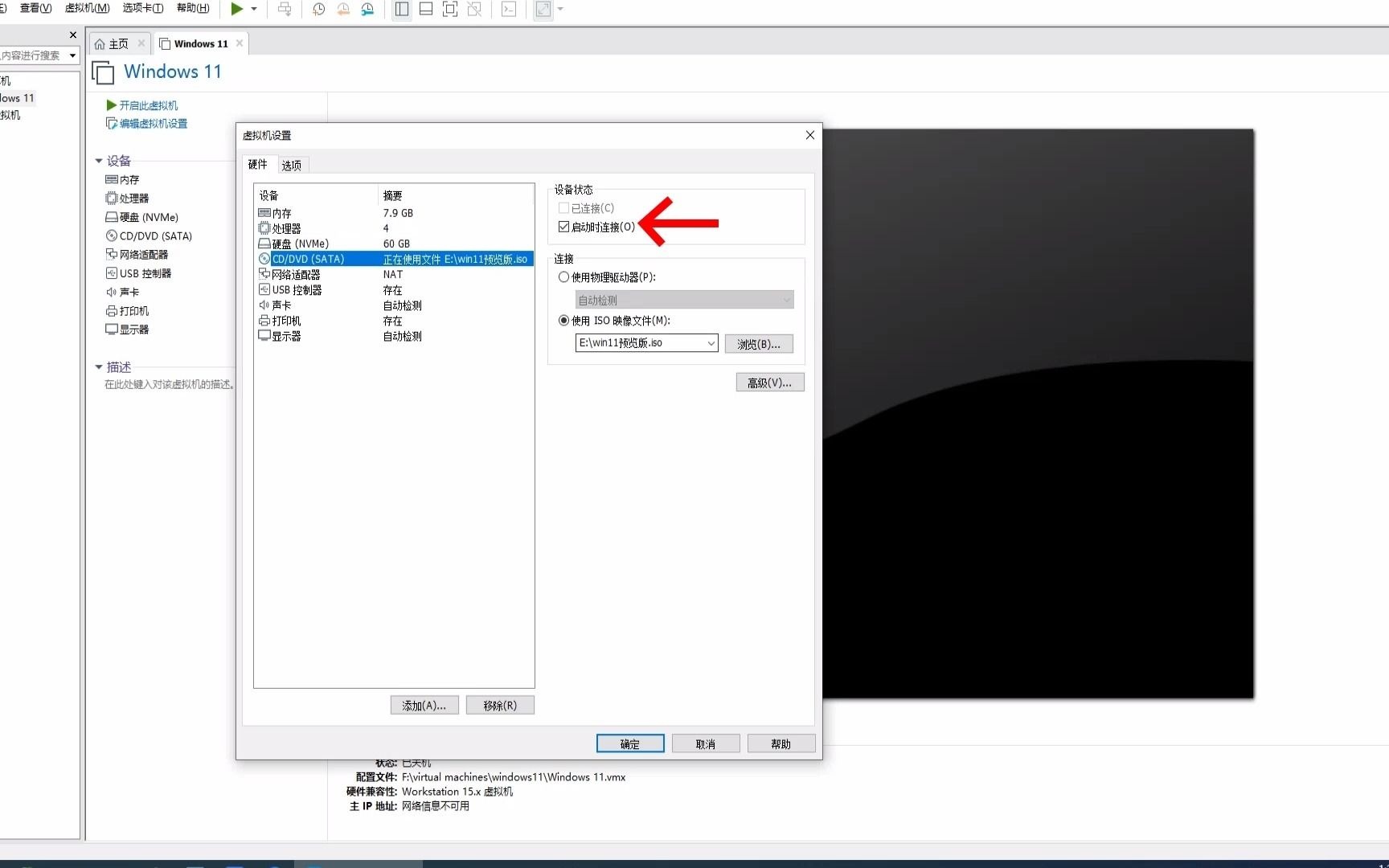Screen dimensions: 1389x868
Task: Revert virtual machine to snapshot
Action: [343, 10]
